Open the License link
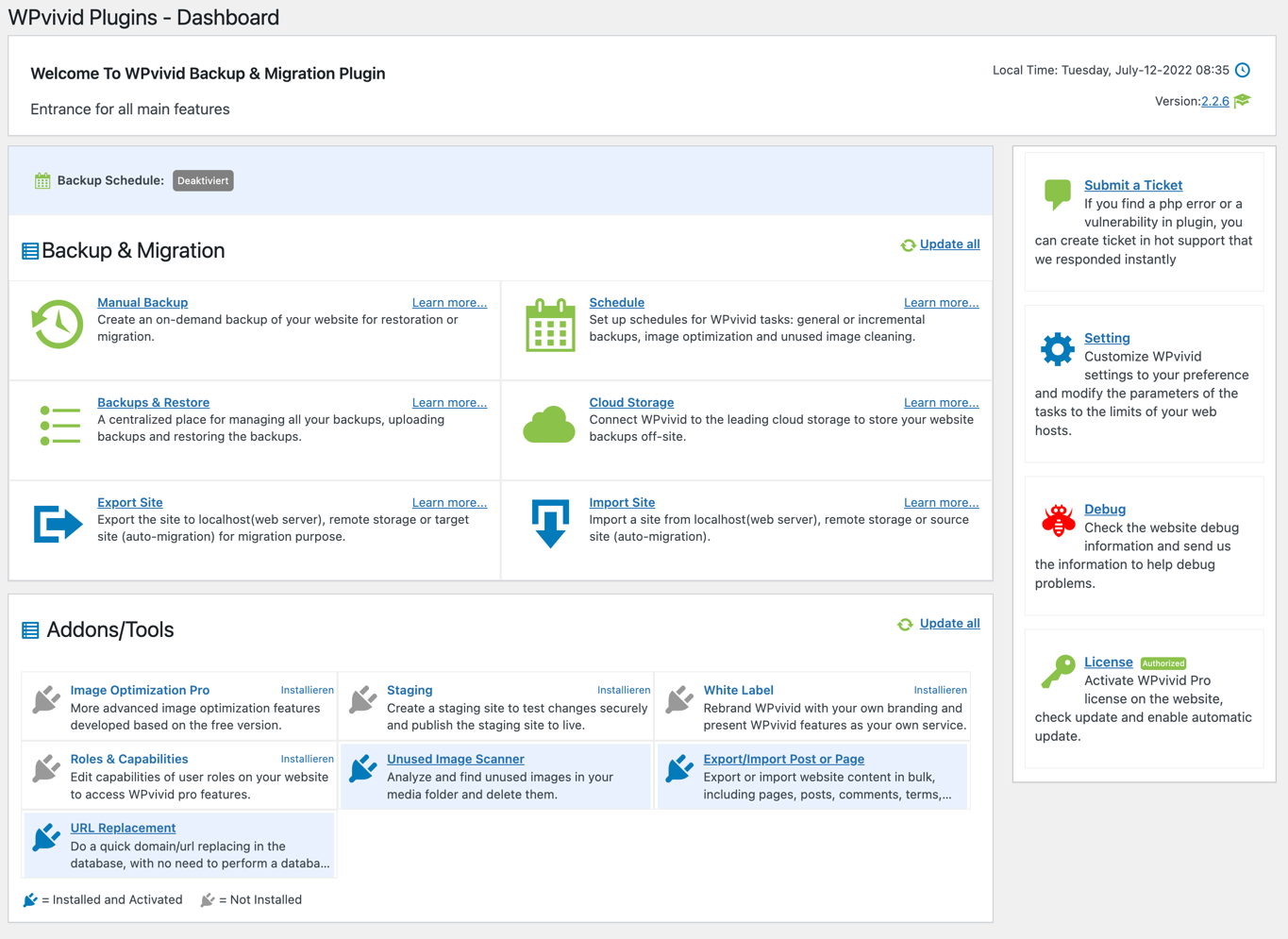 [x=1108, y=662]
